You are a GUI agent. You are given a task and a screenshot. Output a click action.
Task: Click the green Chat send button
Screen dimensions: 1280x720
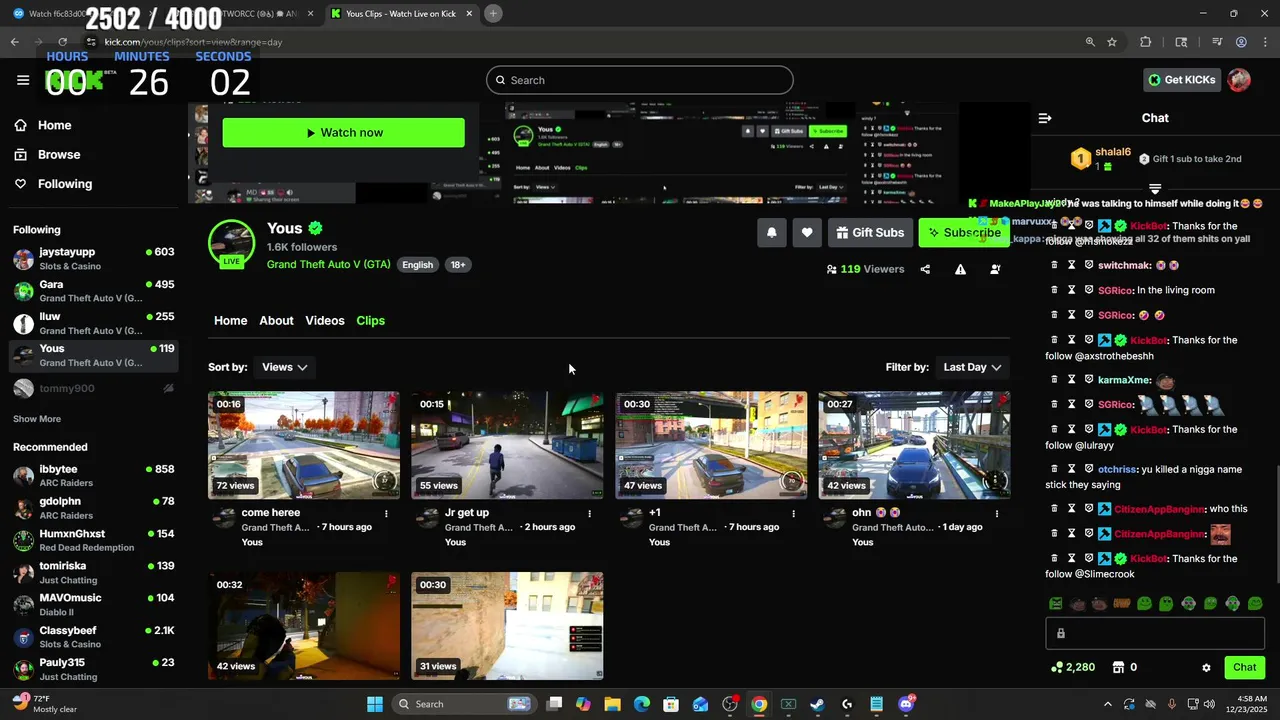tap(1244, 667)
